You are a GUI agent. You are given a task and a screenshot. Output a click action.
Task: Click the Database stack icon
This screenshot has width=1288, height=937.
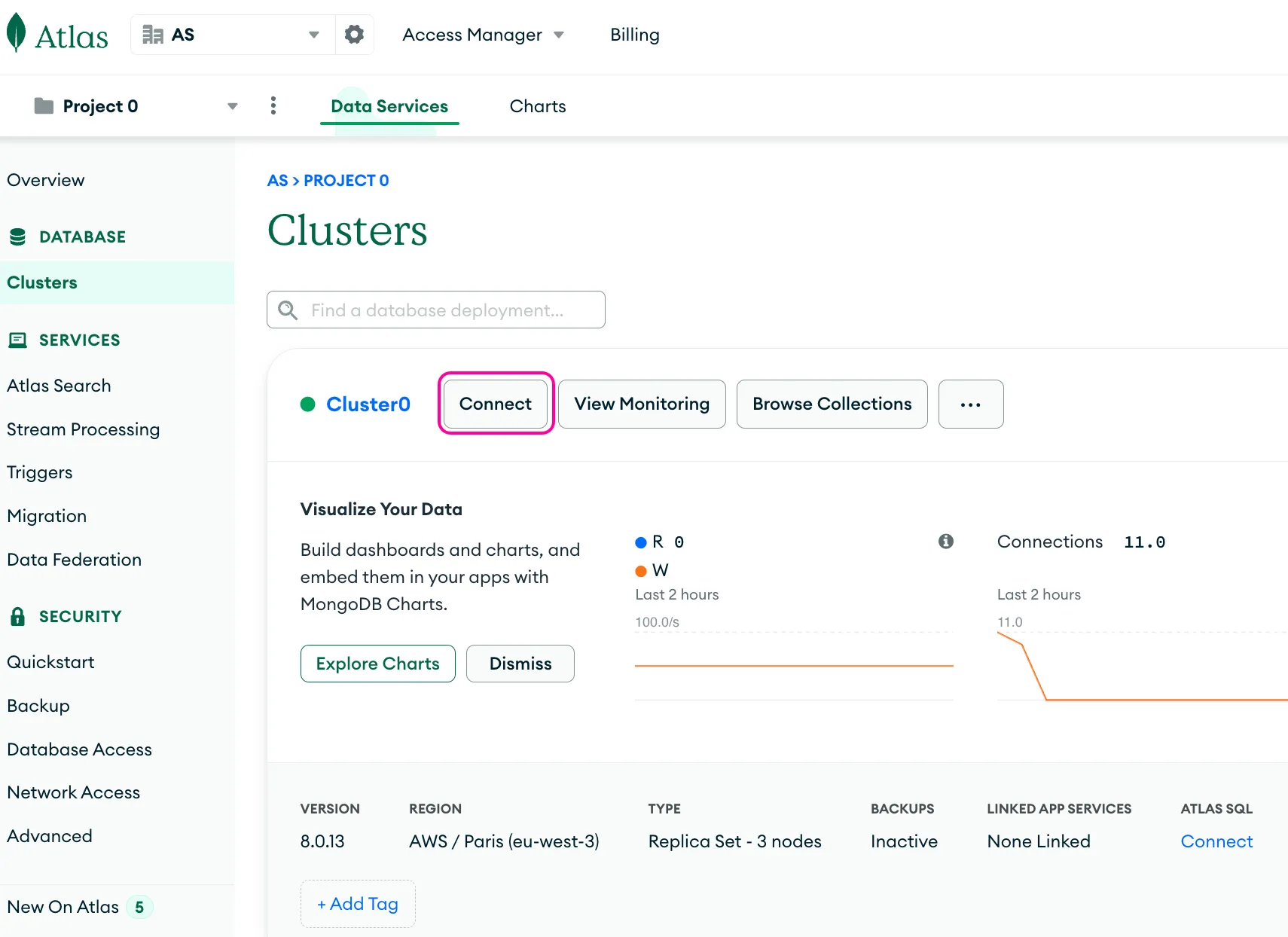pos(17,237)
